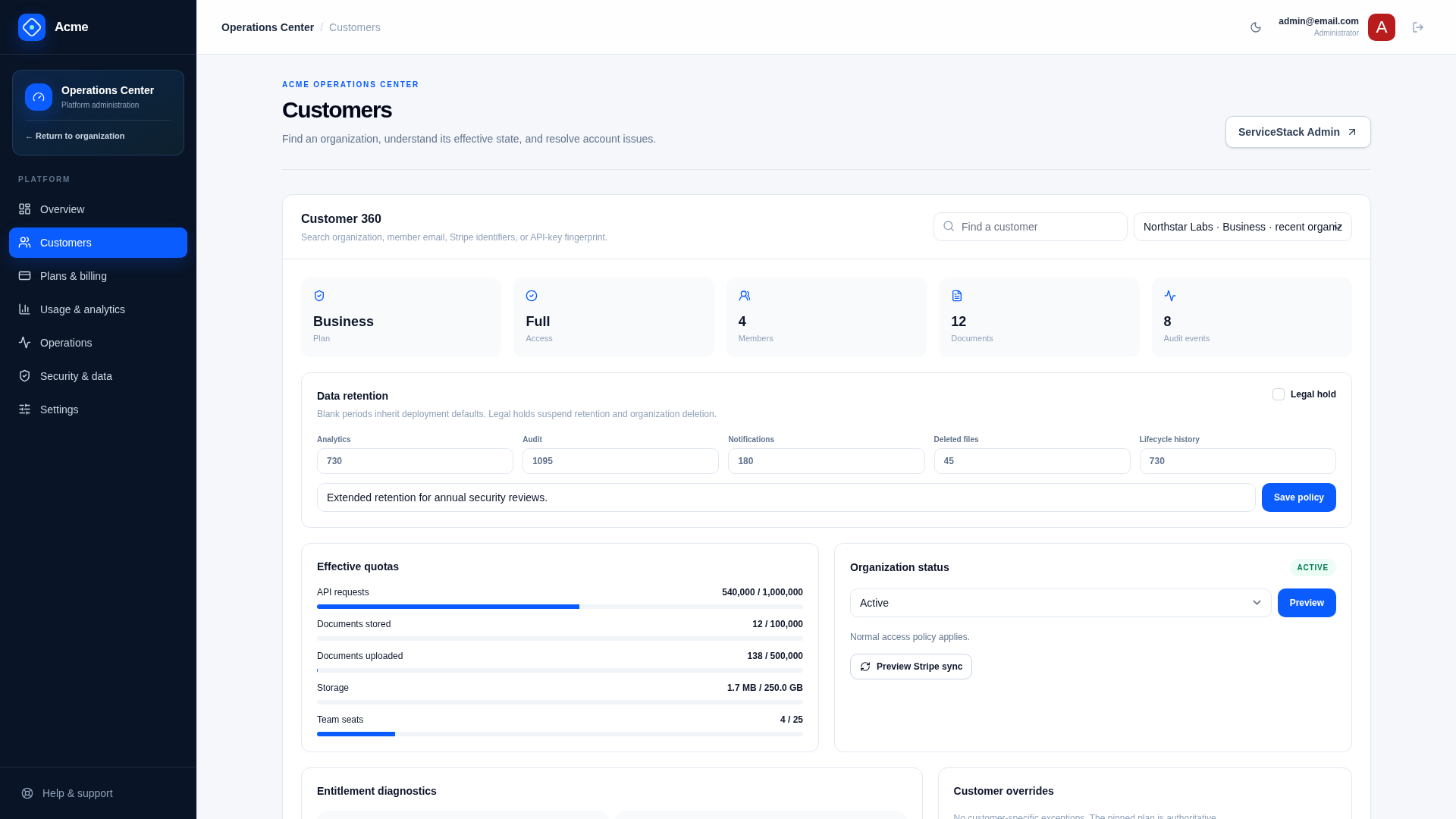Open the admin avatar badge
This screenshot has height=819, width=1456.
(x=1382, y=27)
